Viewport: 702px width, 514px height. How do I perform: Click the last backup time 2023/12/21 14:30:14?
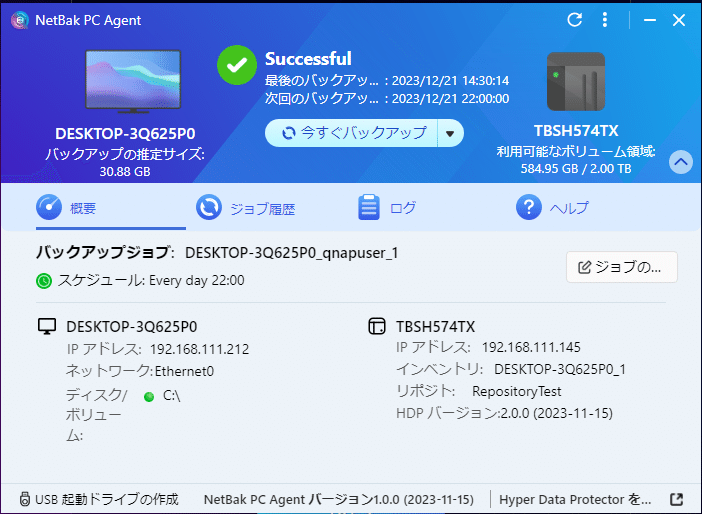[x=450, y=81]
